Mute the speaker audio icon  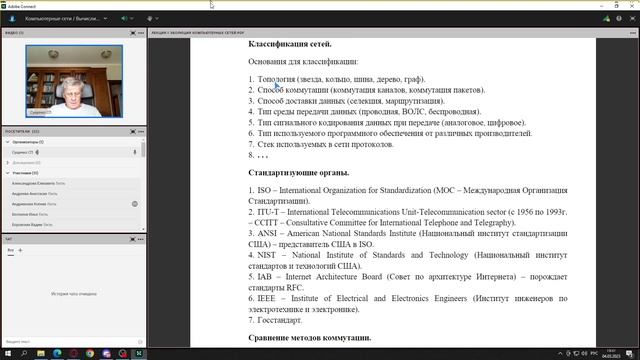coord(124,19)
